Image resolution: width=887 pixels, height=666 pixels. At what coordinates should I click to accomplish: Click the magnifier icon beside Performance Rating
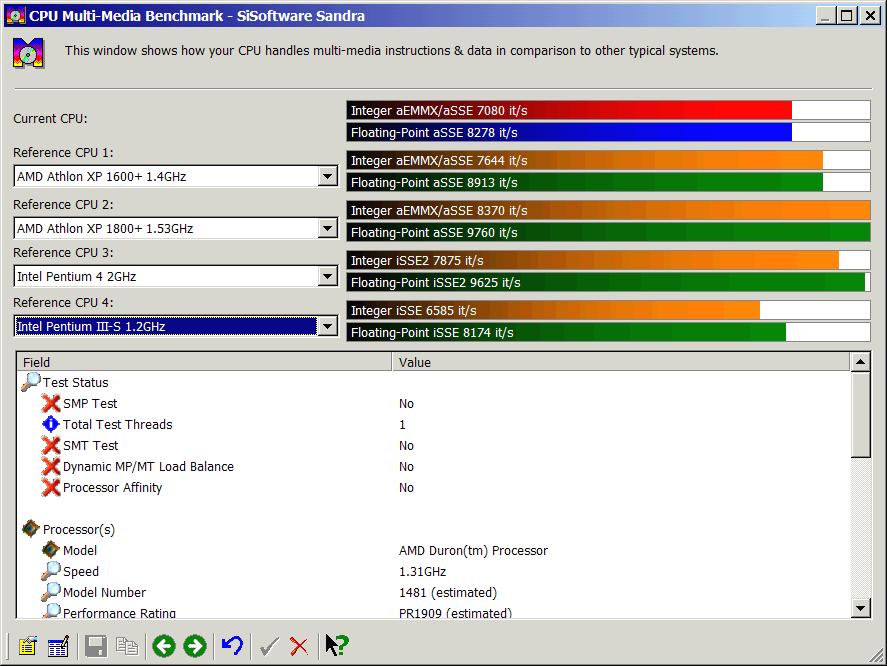[51, 611]
